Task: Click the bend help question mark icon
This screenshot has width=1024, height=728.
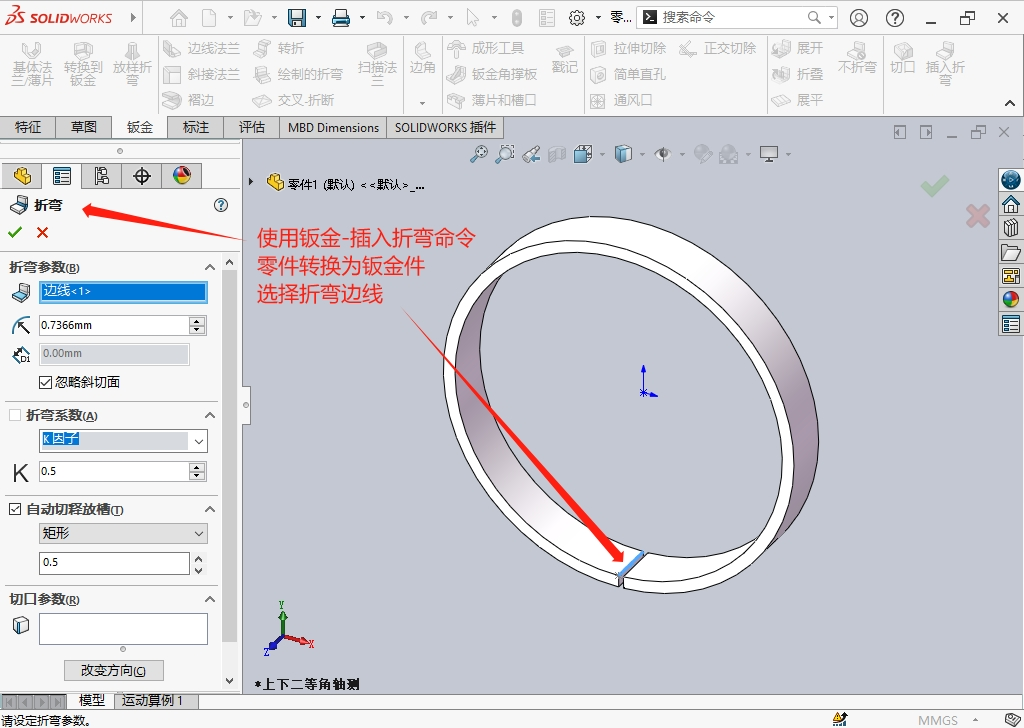Action: pyautogui.click(x=221, y=205)
